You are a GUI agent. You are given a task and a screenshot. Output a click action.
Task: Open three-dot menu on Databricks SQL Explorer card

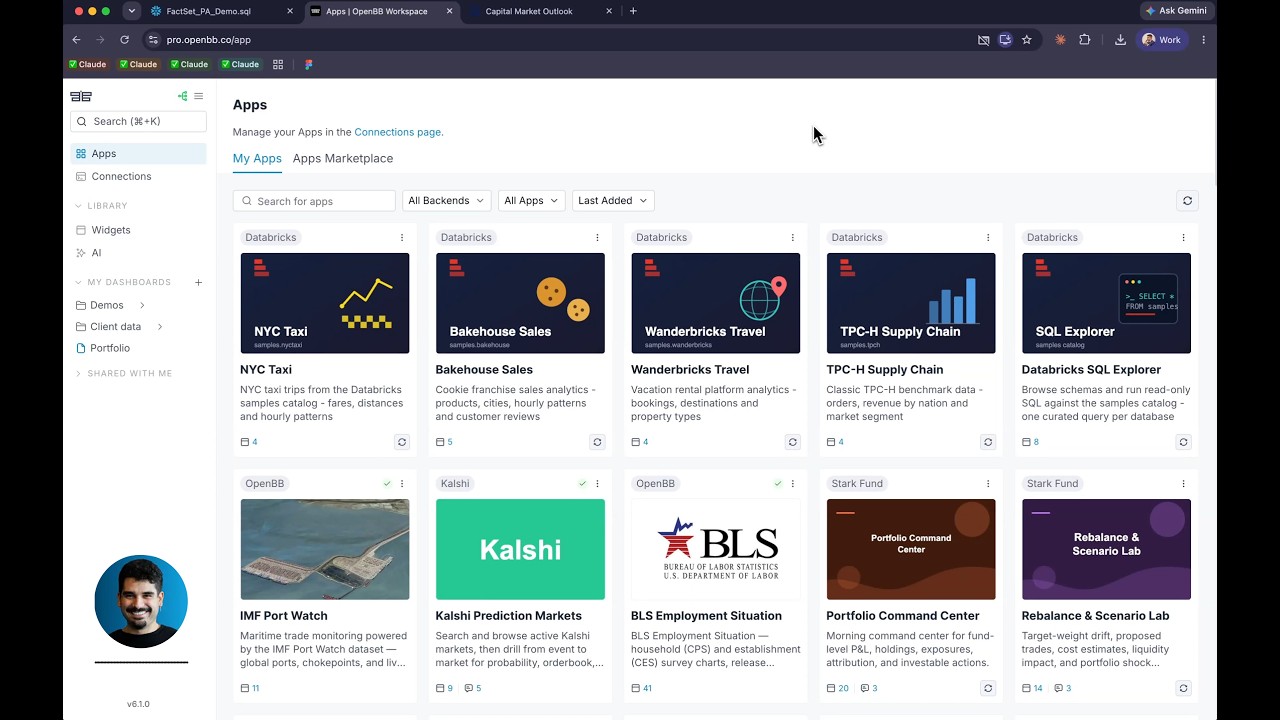click(x=1183, y=238)
